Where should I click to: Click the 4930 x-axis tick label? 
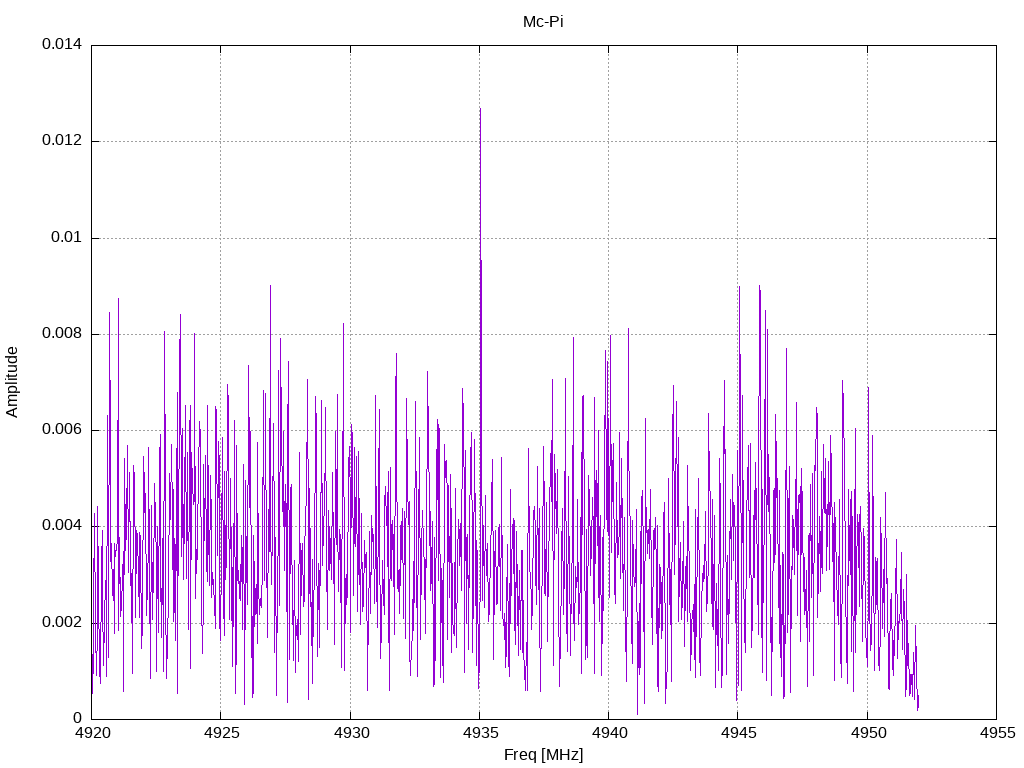point(351,733)
